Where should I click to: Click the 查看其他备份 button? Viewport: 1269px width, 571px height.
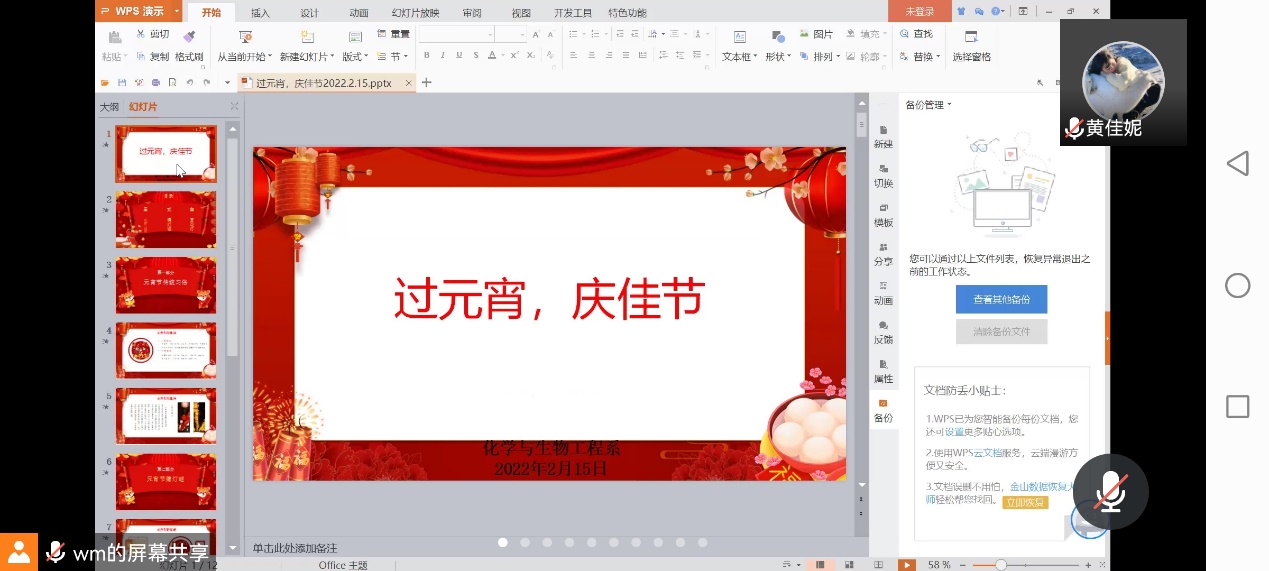click(1001, 299)
